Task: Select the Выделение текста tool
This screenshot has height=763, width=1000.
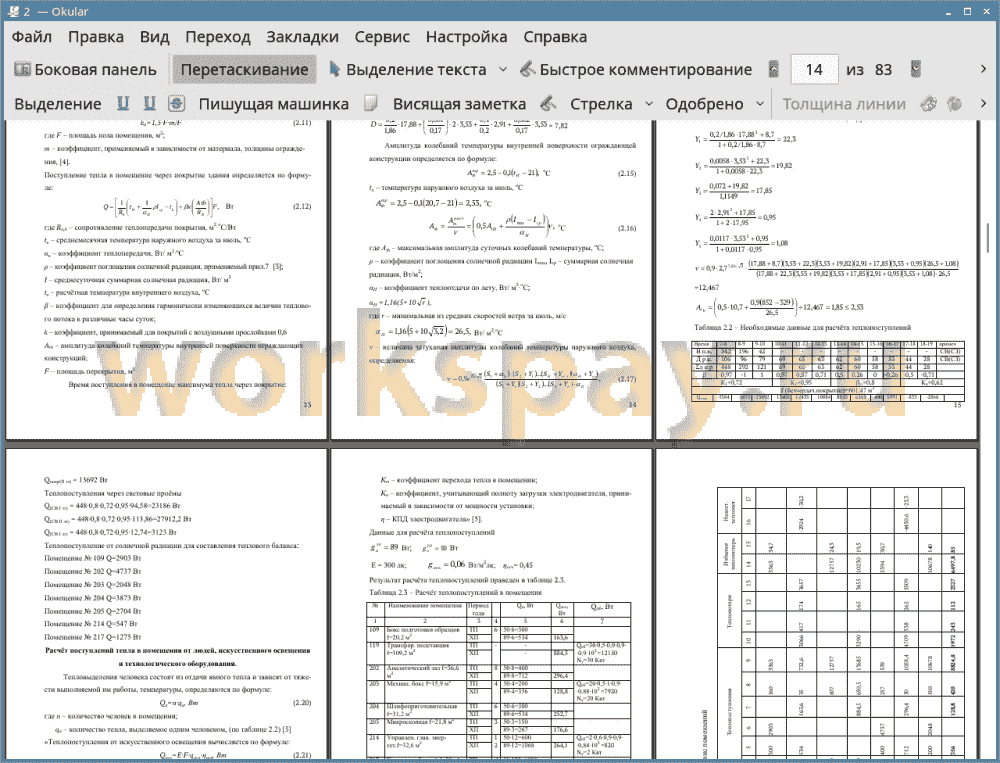Action: click(407, 70)
